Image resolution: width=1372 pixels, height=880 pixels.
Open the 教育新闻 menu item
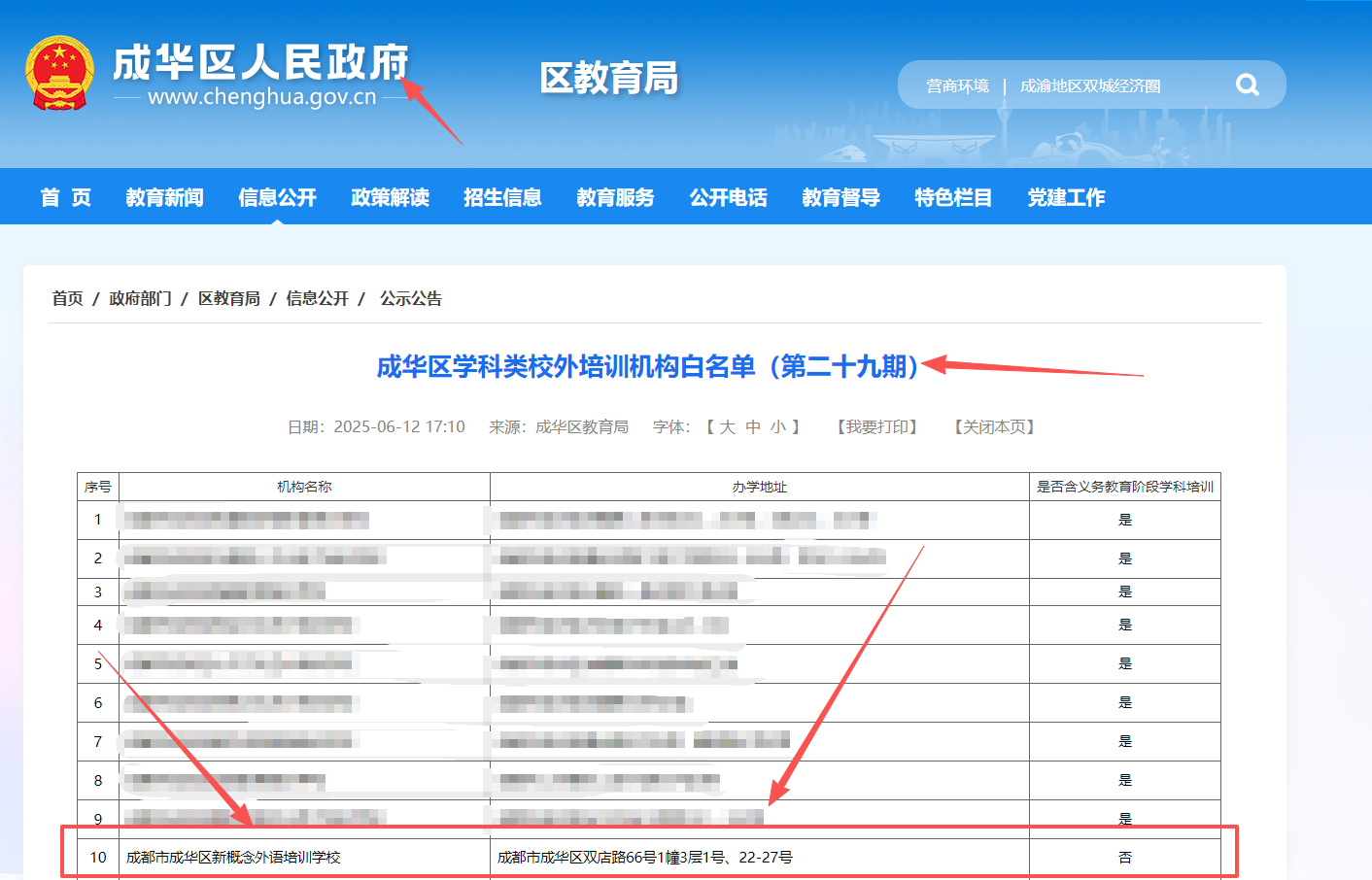164,198
